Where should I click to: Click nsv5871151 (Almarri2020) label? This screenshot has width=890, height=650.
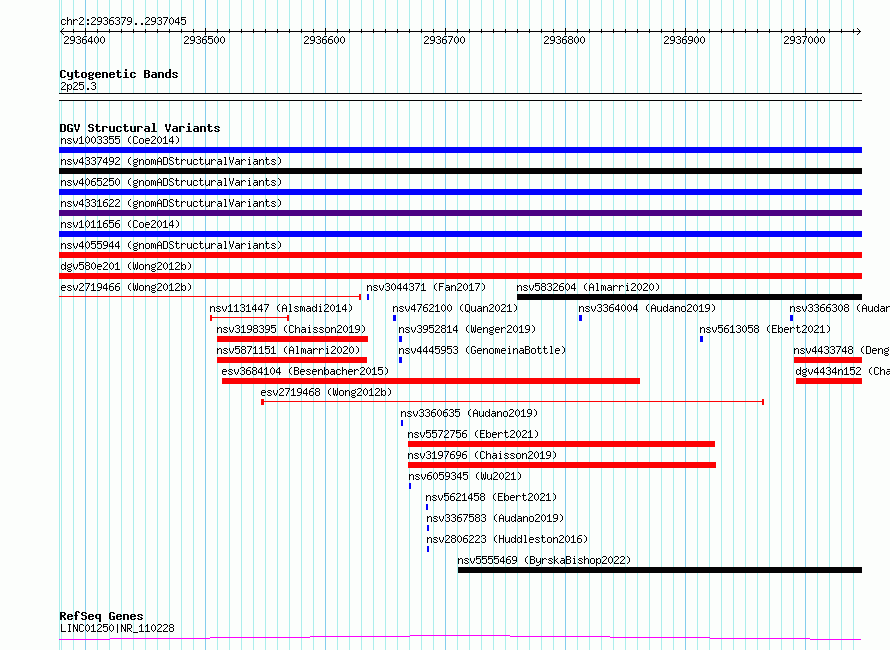[x=288, y=350]
